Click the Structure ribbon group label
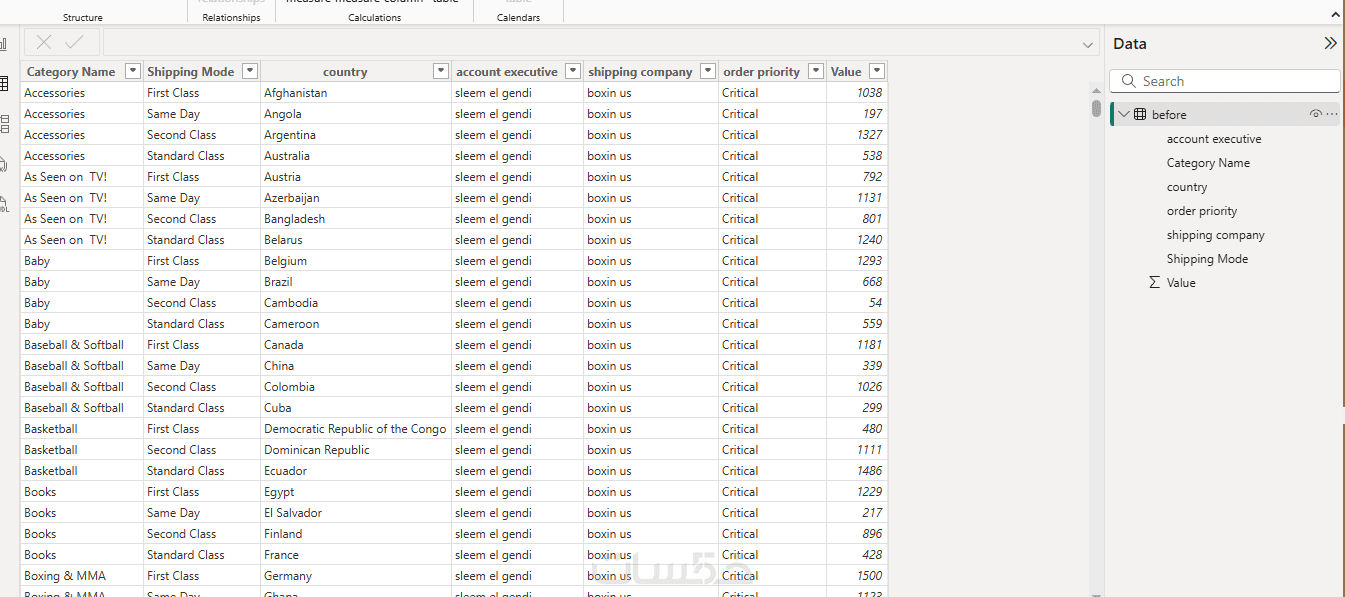 83,18
